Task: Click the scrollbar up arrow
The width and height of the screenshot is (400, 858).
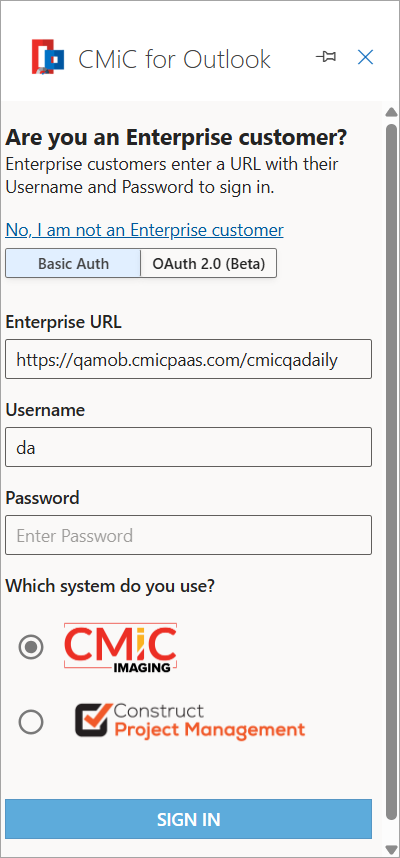Action: click(x=391, y=112)
